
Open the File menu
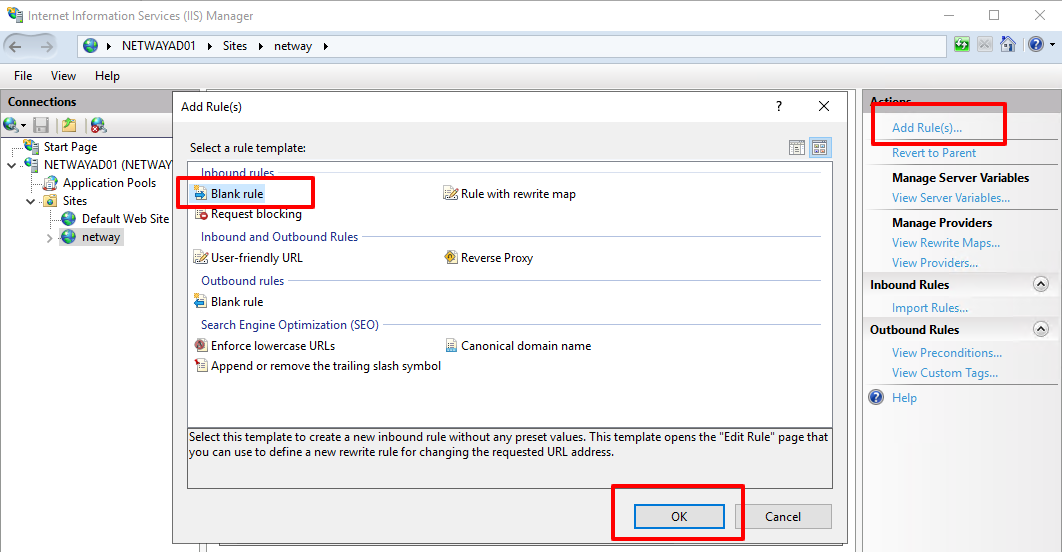(x=23, y=76)
